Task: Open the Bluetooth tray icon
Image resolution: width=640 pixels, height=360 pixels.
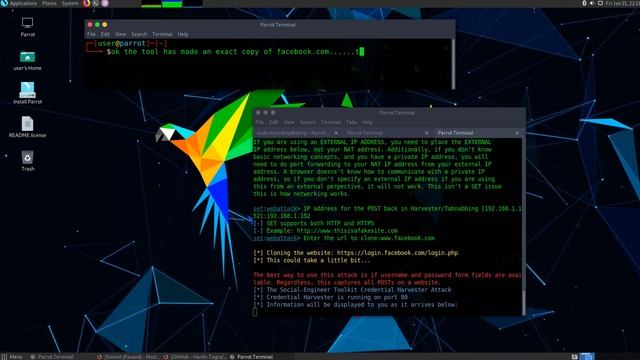Action: pos(584,3)
